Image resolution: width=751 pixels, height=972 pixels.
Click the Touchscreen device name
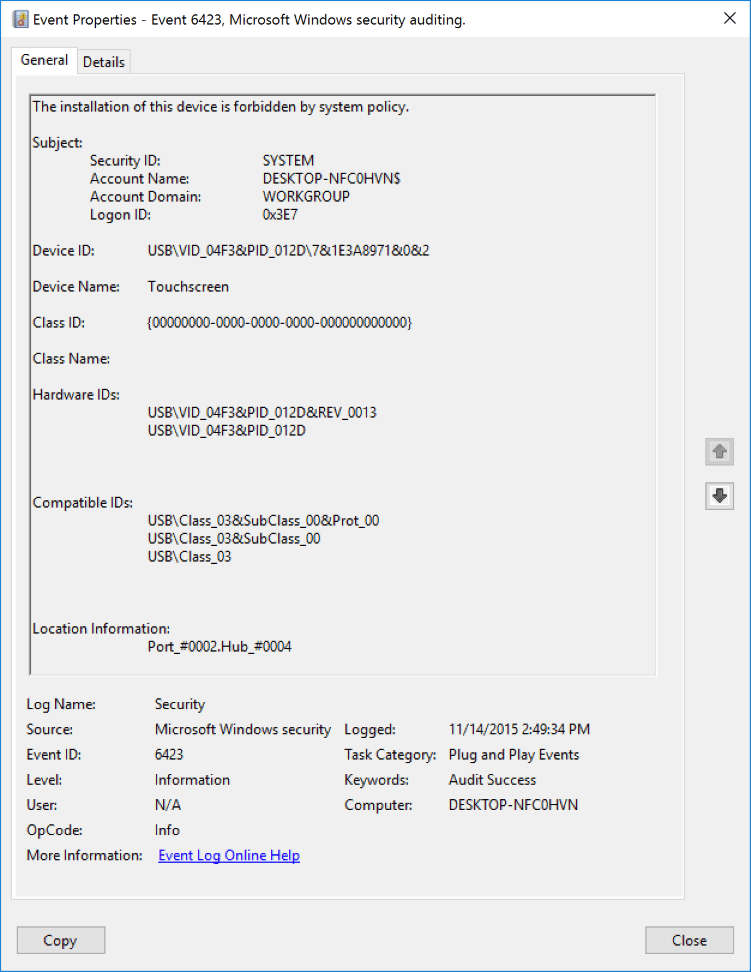[x=189, y=286]
